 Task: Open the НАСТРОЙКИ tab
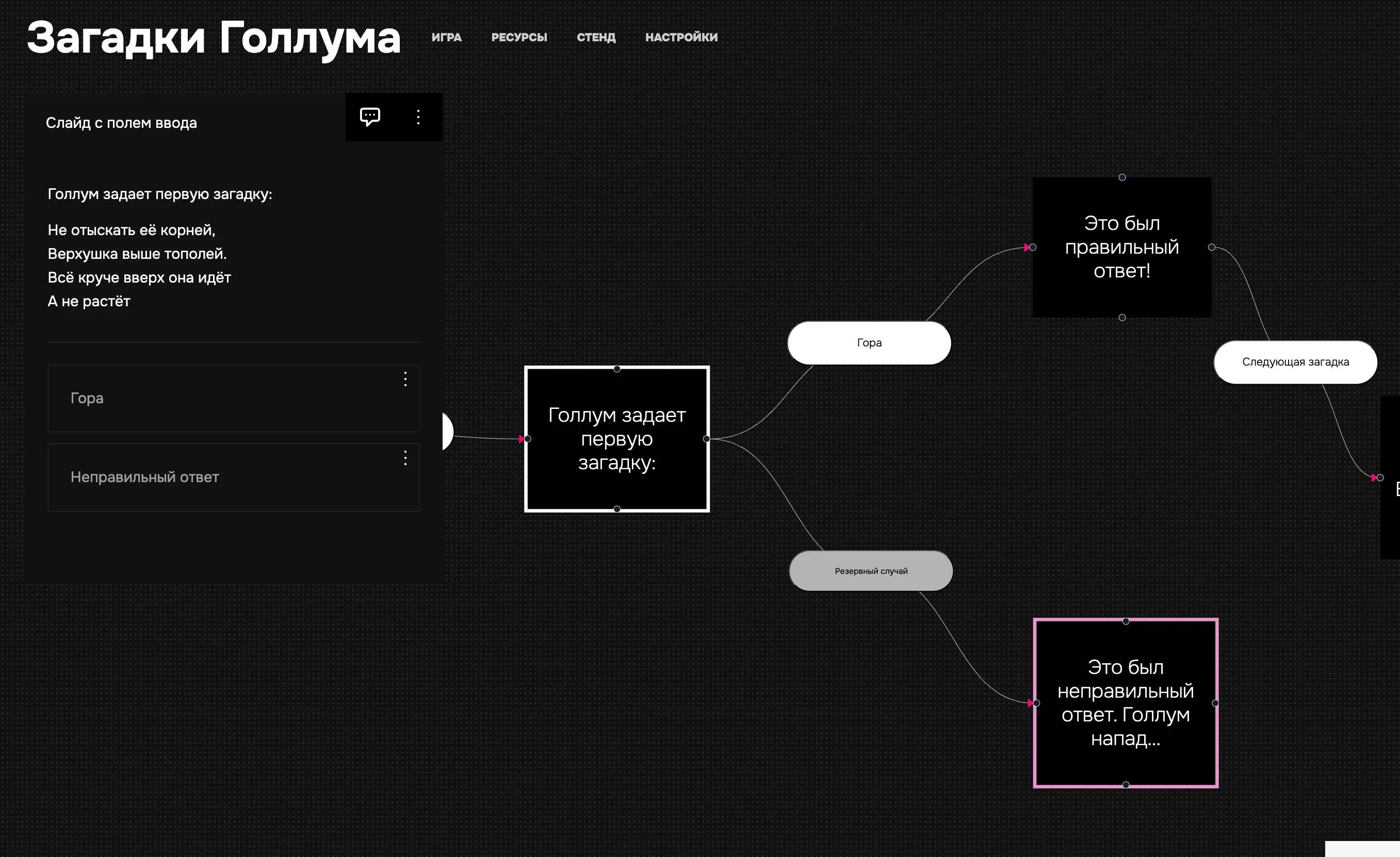tap(681, 38)
